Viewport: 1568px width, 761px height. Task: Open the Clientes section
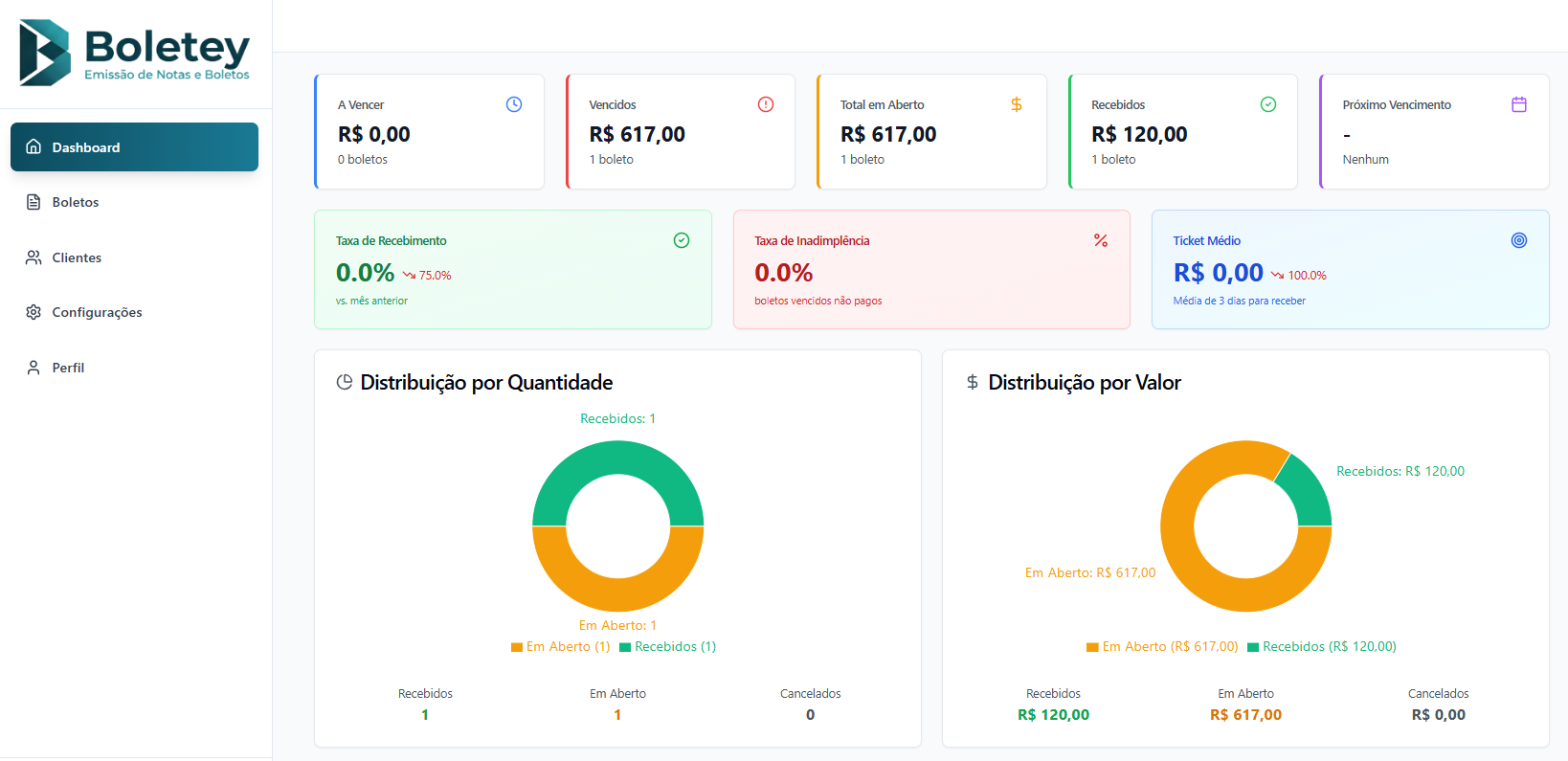point(77,257)
